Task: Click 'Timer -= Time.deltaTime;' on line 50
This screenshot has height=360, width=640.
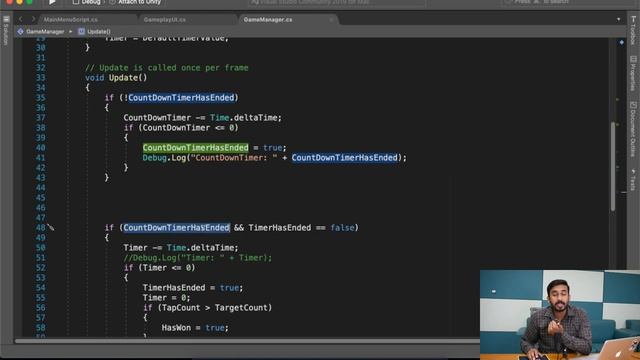Action: [x=181, y=247]
